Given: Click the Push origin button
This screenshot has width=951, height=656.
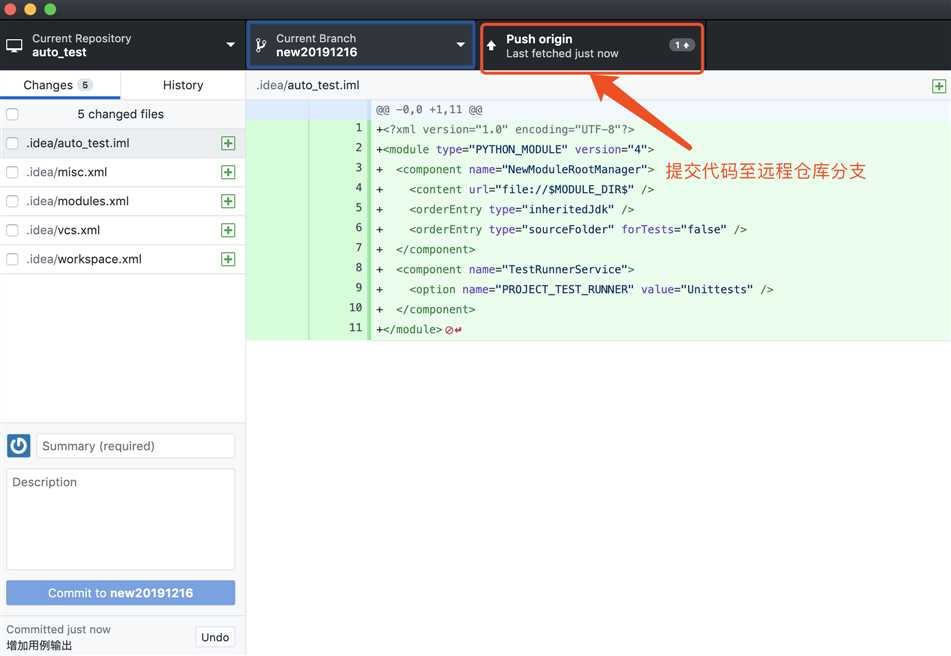Looking at the screenshot, I should coord(592,46).
